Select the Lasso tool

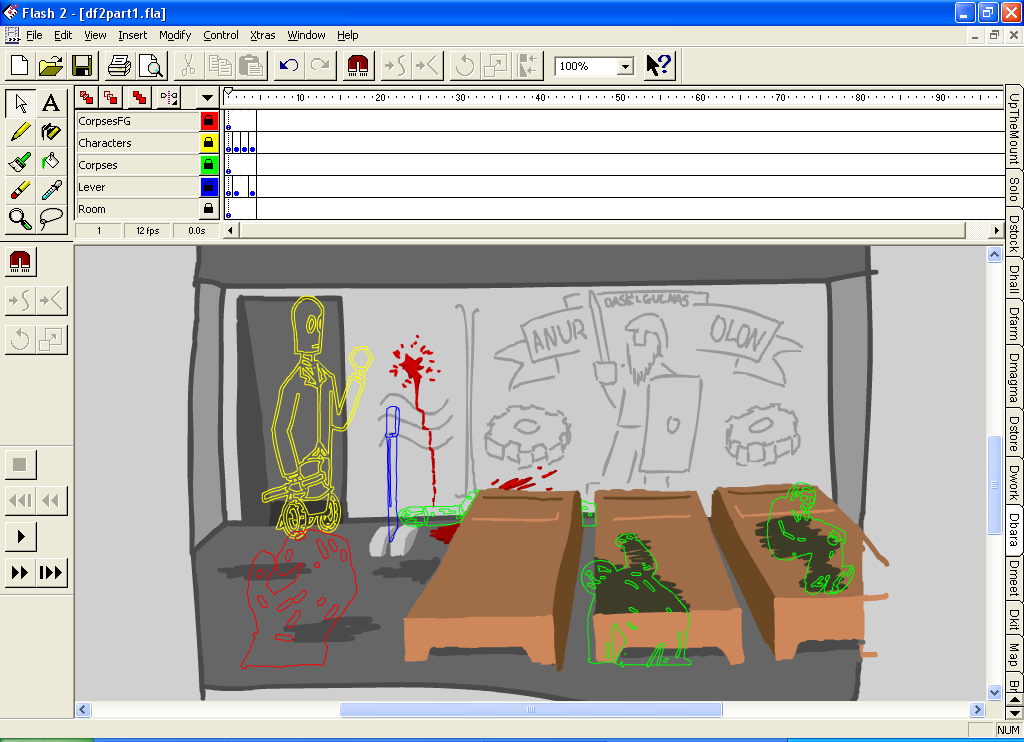(x=51, y=218)
